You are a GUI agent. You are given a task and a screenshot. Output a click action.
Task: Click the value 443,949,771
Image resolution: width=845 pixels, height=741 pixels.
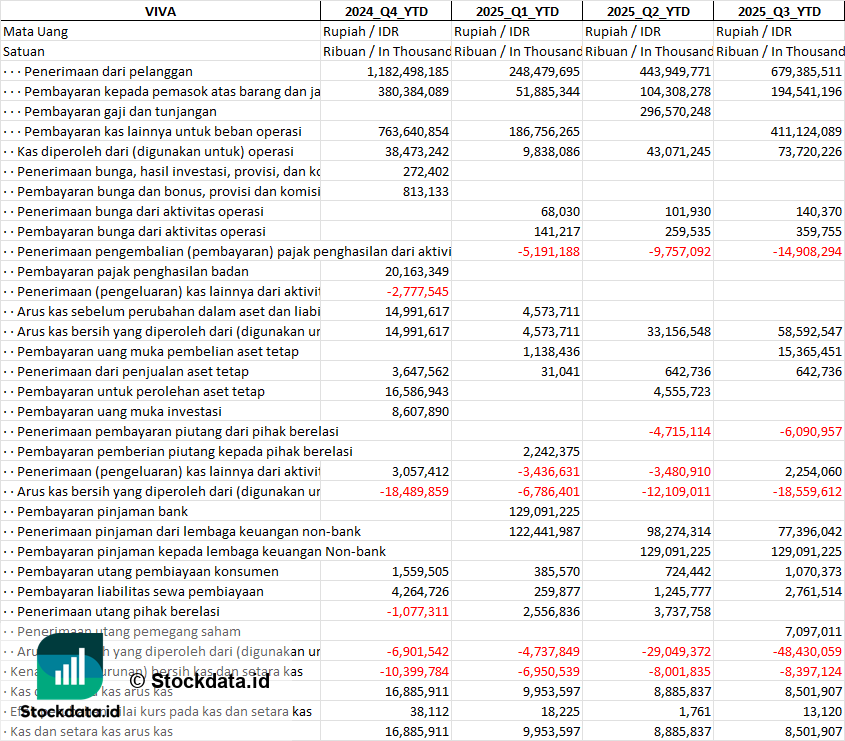tap(675, 72)
